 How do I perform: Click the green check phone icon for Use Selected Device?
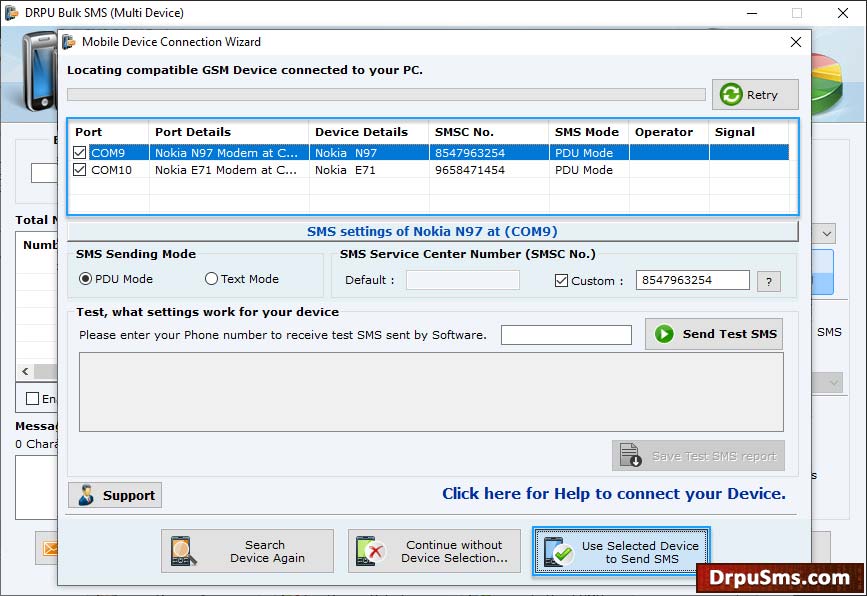tap(557, 551)
